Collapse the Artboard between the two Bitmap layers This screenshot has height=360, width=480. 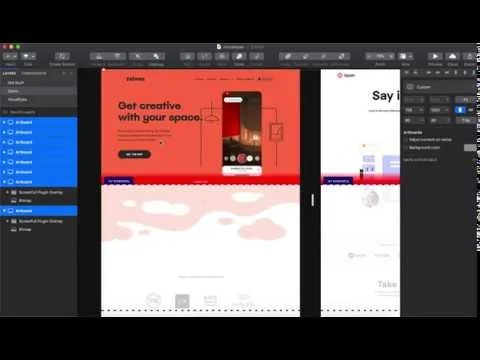click(4, 211)
